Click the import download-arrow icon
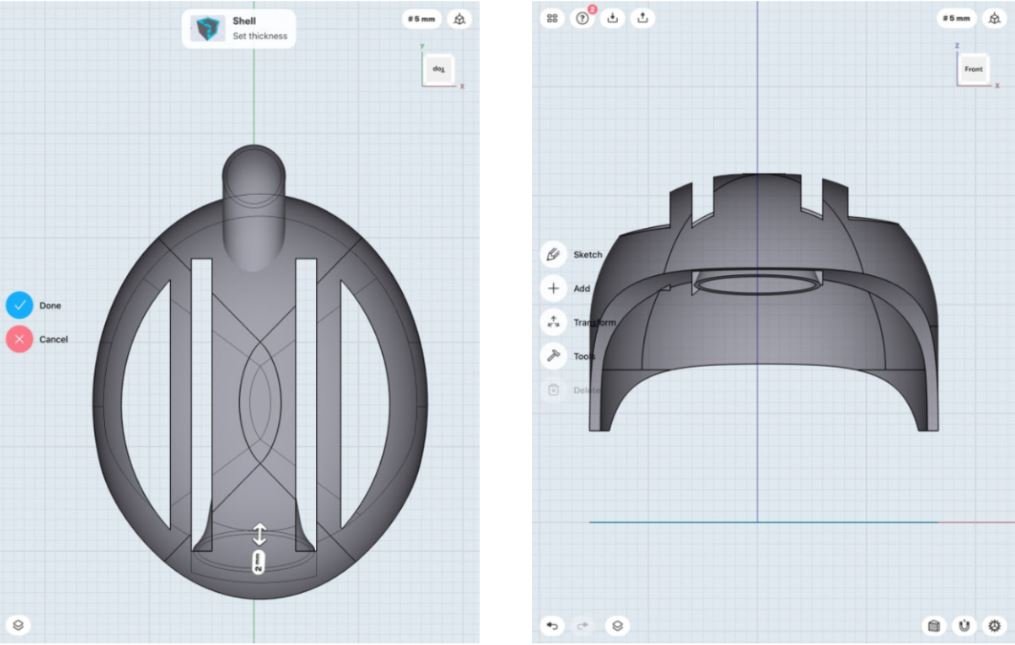The image size is (1015, 645). 613,18
